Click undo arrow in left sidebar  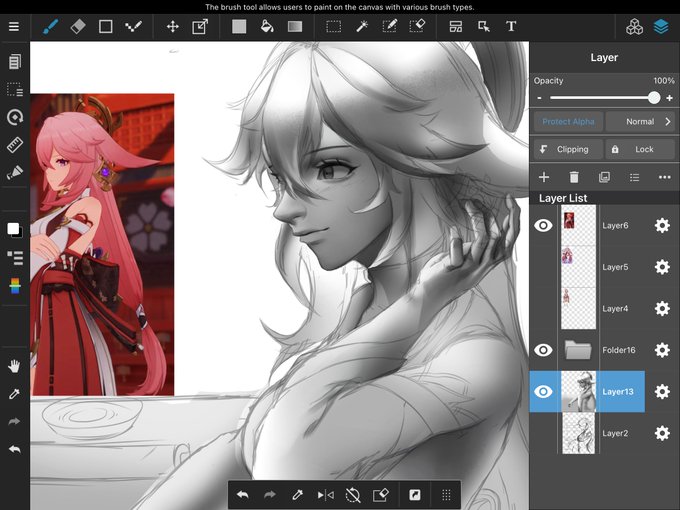[14, 449]
